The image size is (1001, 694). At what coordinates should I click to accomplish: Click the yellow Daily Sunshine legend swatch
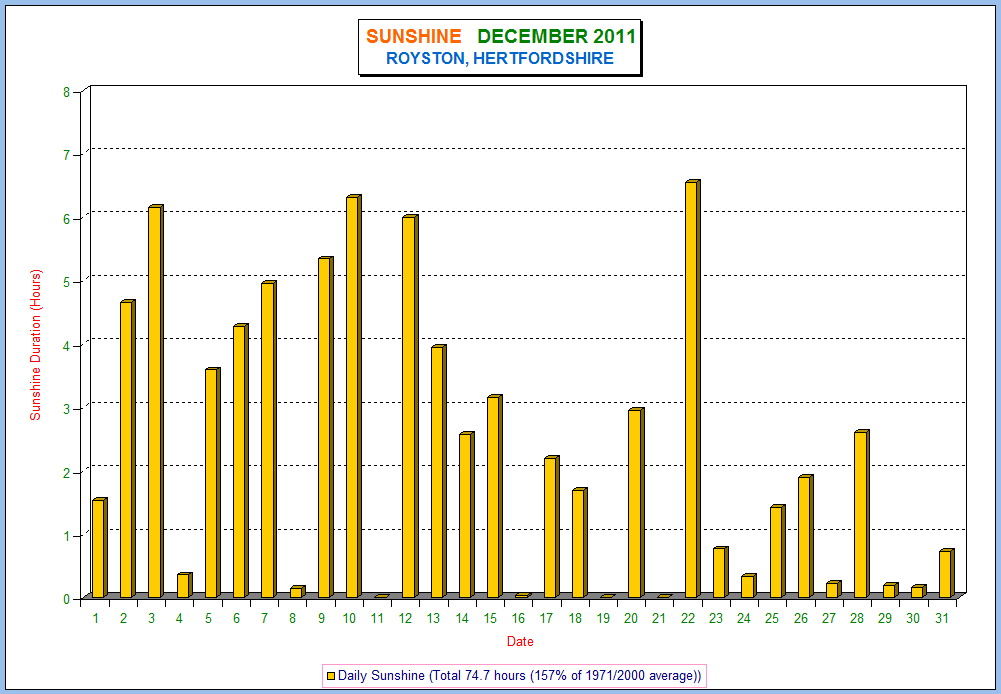pos(331,675)
